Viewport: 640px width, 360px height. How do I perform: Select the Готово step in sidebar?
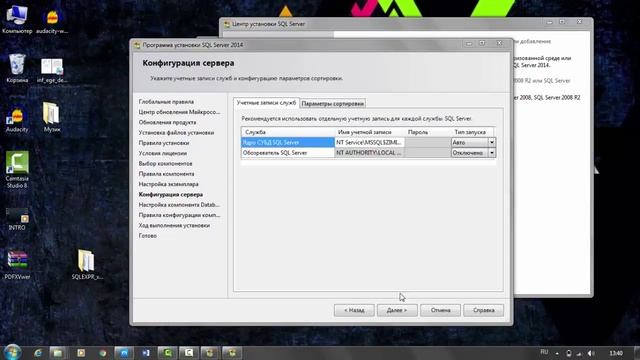148,236
